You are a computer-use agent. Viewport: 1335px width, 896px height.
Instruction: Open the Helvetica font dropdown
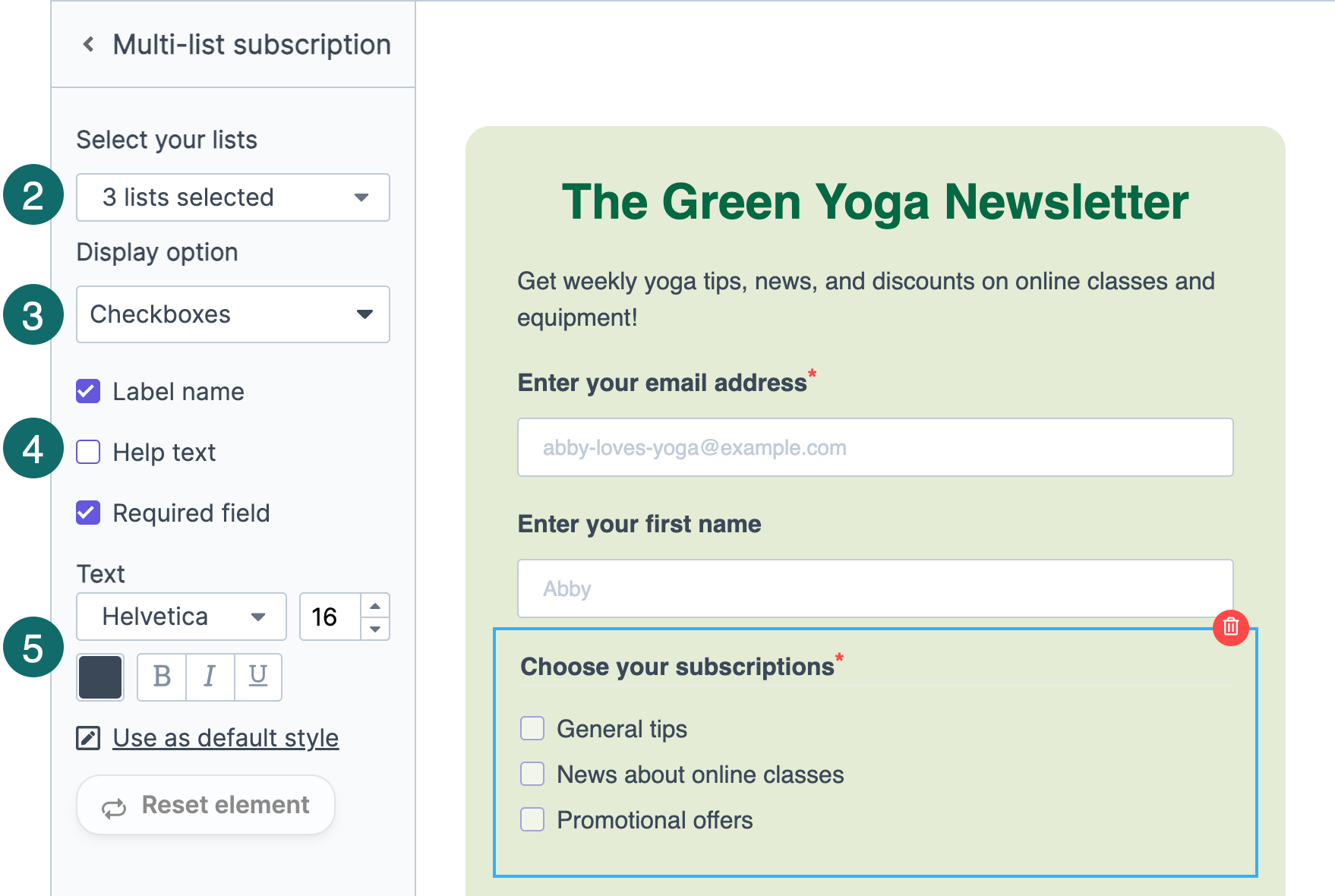[181, 617]
